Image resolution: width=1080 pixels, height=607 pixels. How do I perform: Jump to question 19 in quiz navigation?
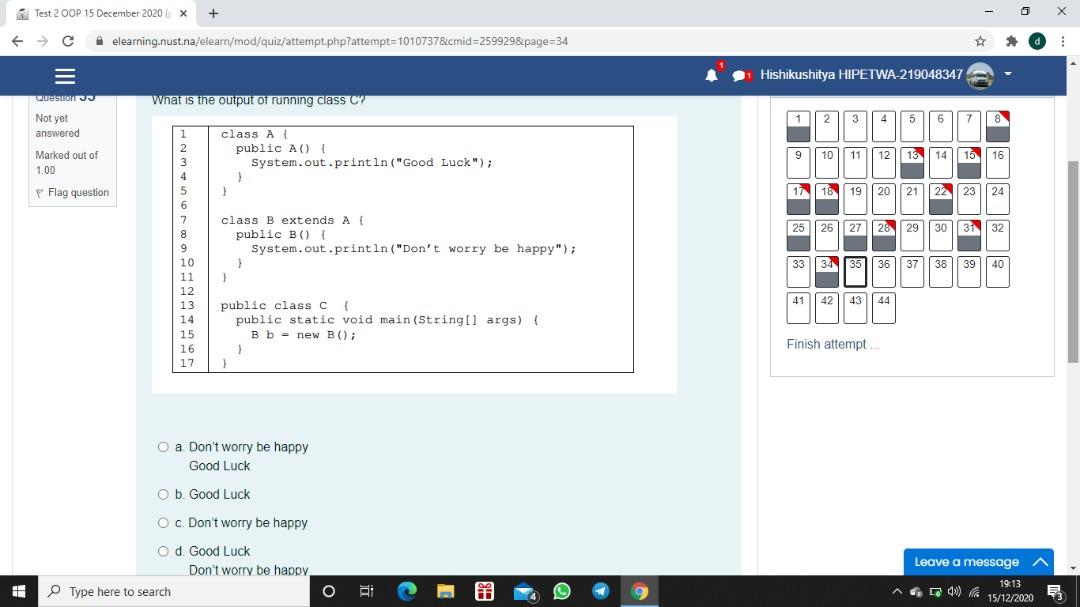coord(855,198)
